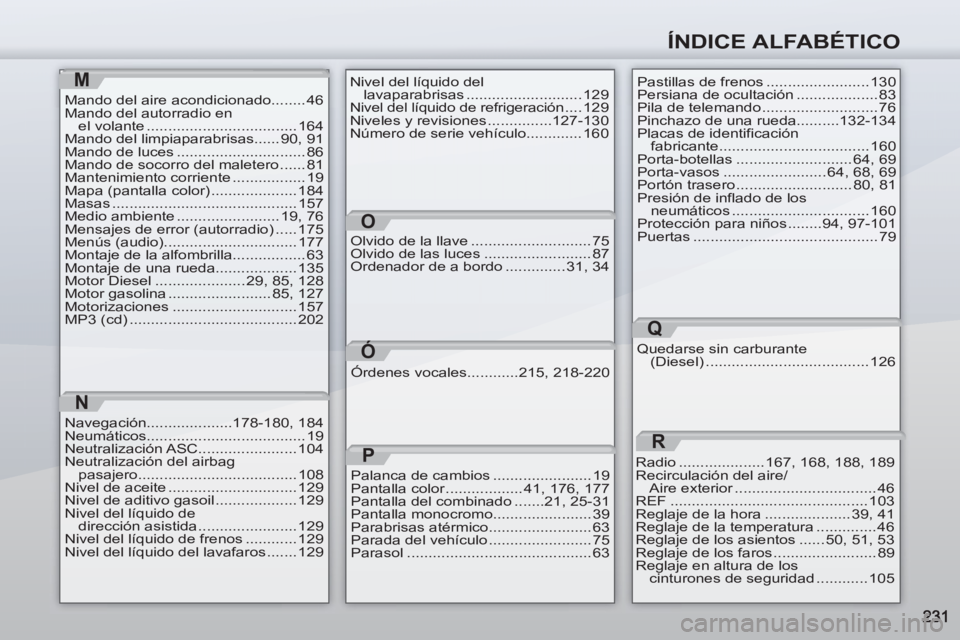
Task: Select entry Pantalla del combinado 21, 25-31
Action: pyautogui.click(x=480, y=502)
